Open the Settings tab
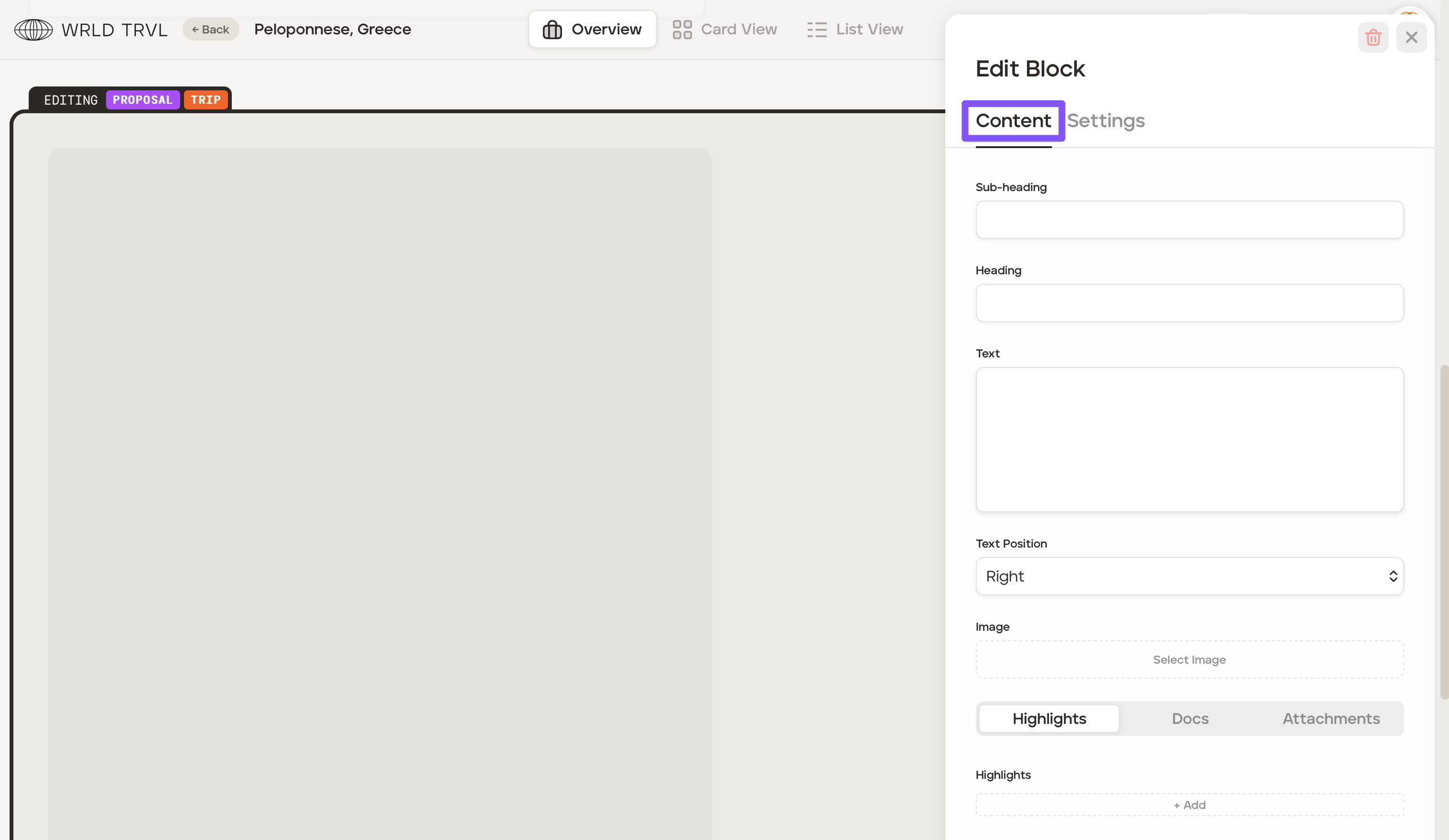This screenshot has height=840, width=1449. point(1105,121)
